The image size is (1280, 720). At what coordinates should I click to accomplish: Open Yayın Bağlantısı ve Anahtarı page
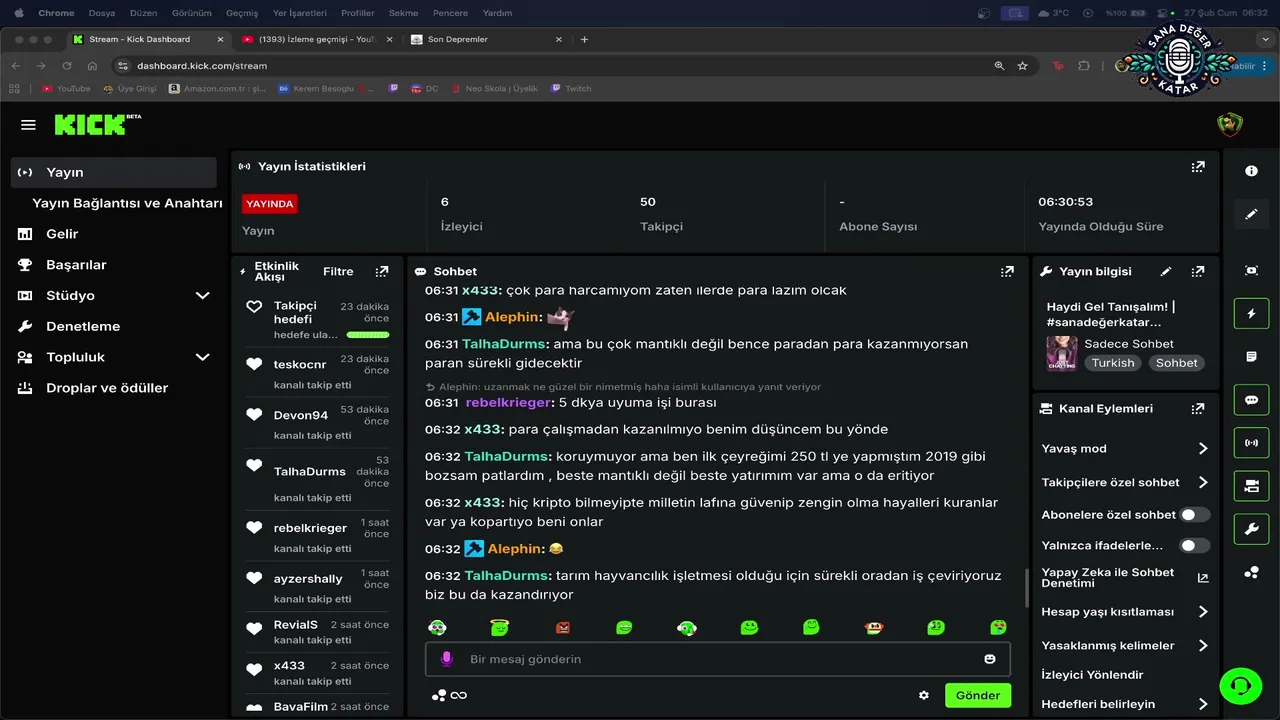pos(127,203)
